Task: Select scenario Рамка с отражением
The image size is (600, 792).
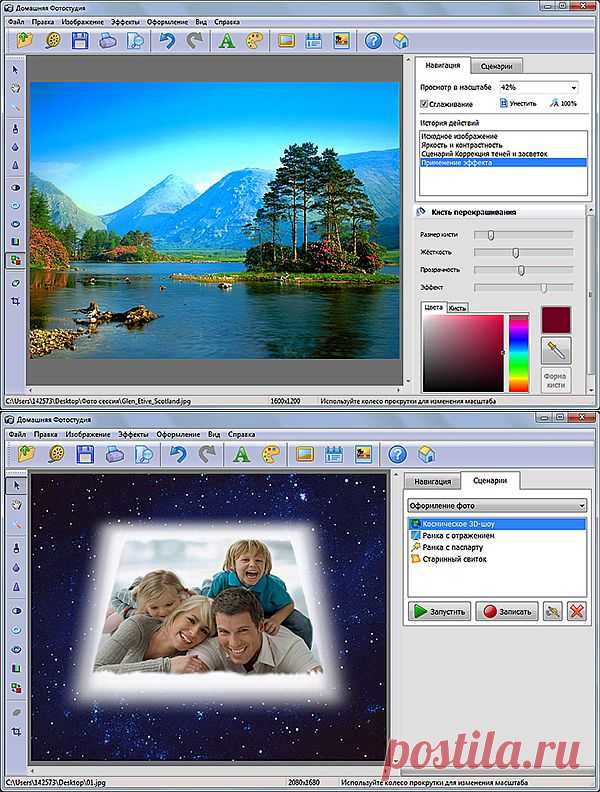Action: pyautogui.click(x=497, y=535)
